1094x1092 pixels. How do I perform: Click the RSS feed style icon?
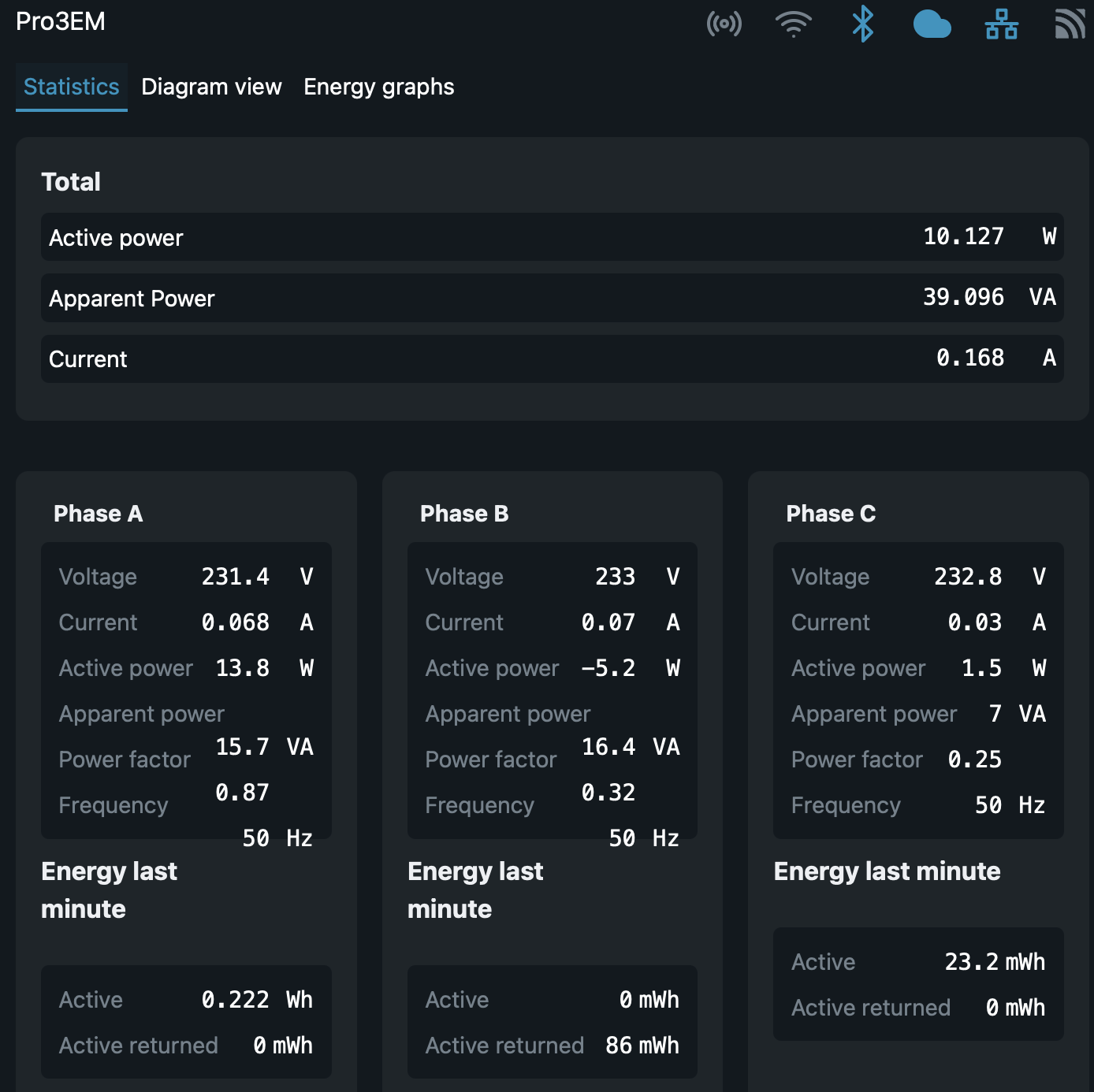tap(1070, 24)
